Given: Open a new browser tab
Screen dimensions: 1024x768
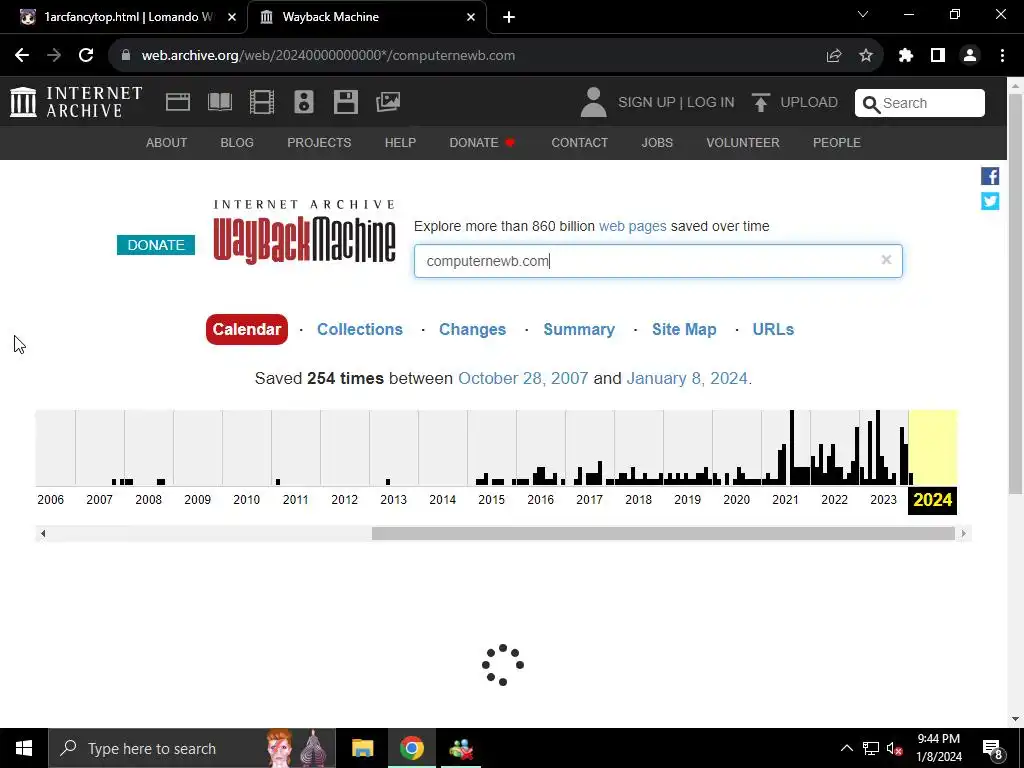Looking at the screenshot, I should click(x=509, y=17).
